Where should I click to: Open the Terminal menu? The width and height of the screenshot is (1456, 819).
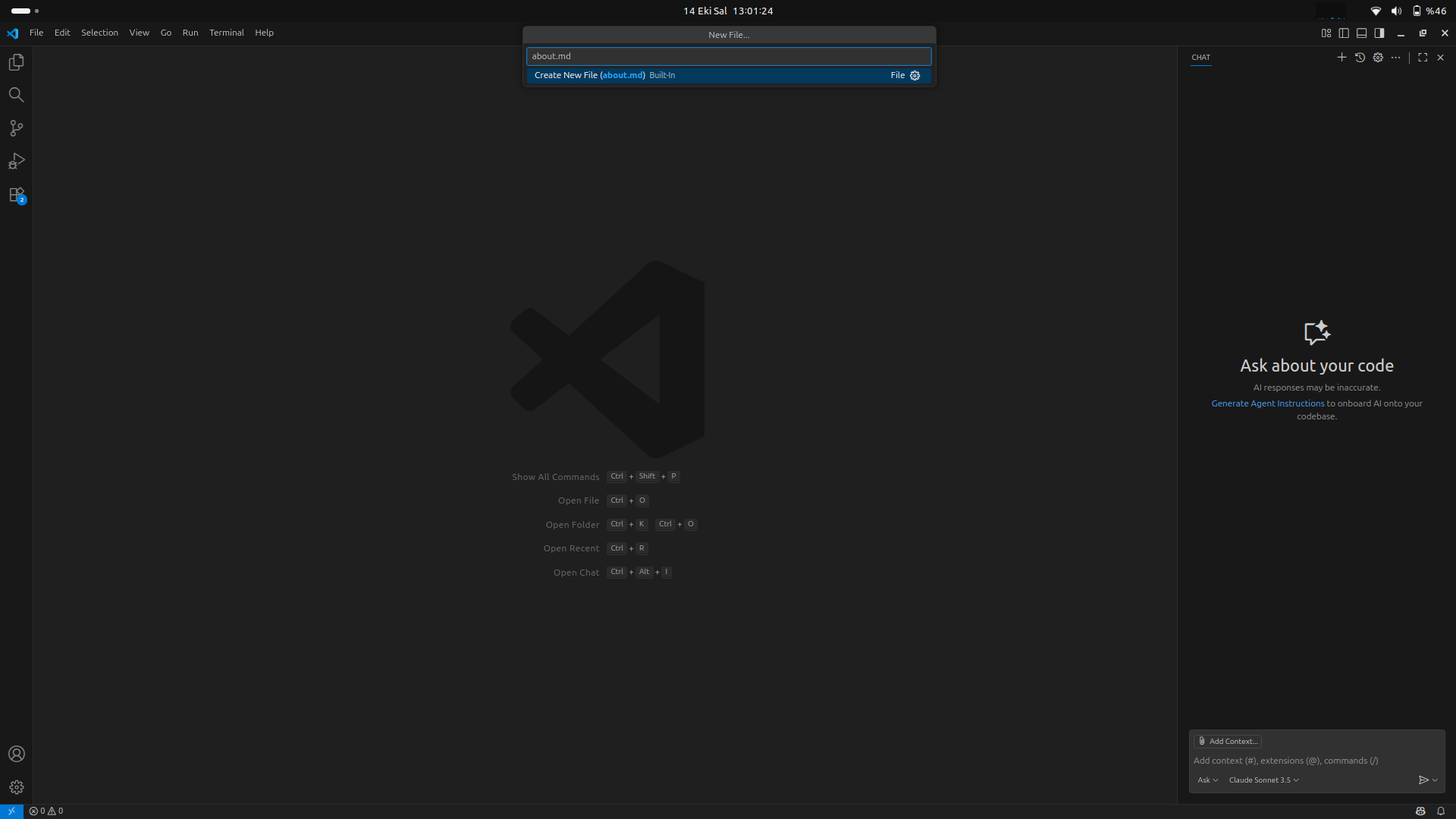pyautogui.click(x=226, y=33)
